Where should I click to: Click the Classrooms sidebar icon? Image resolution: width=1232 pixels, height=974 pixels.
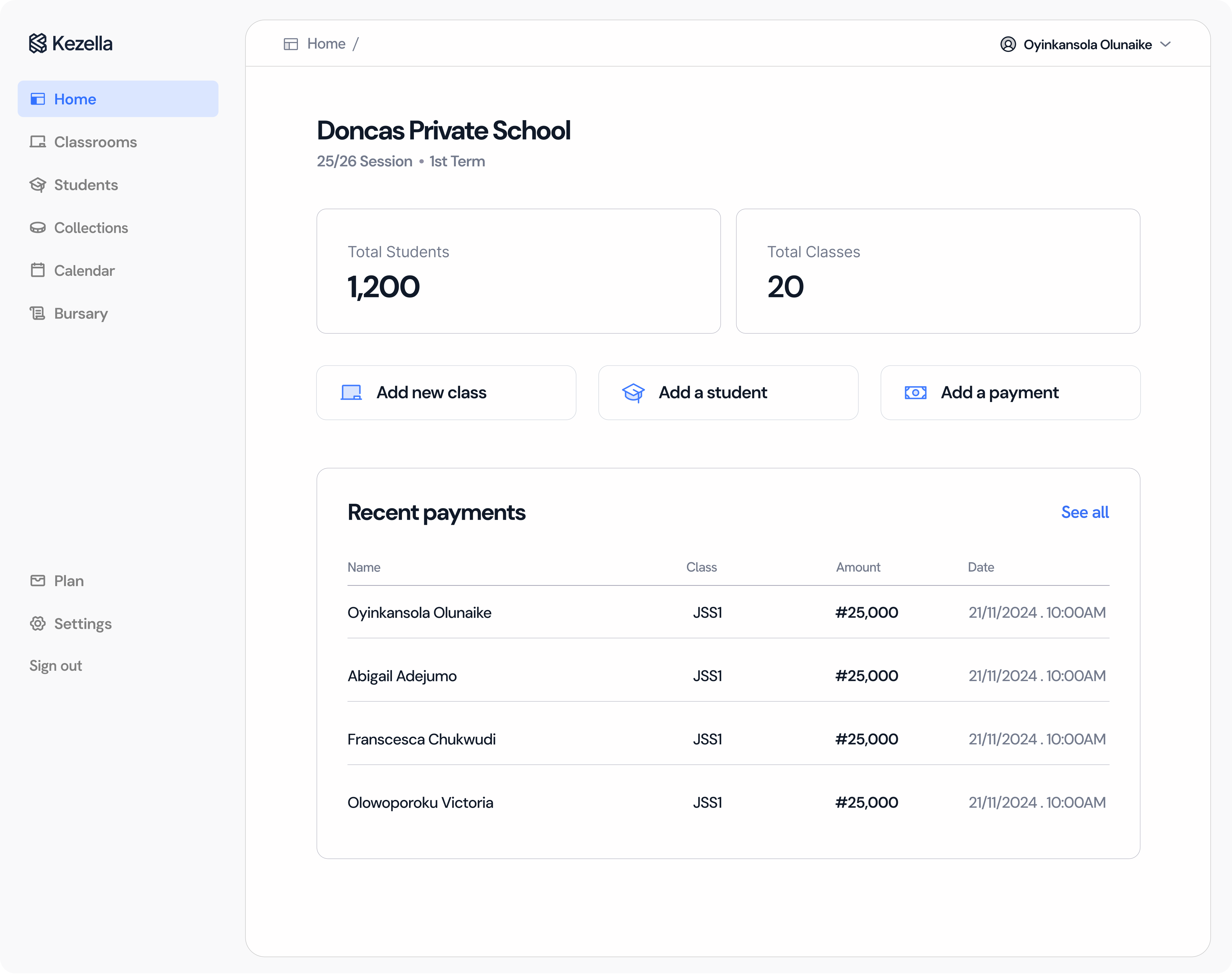38,142
